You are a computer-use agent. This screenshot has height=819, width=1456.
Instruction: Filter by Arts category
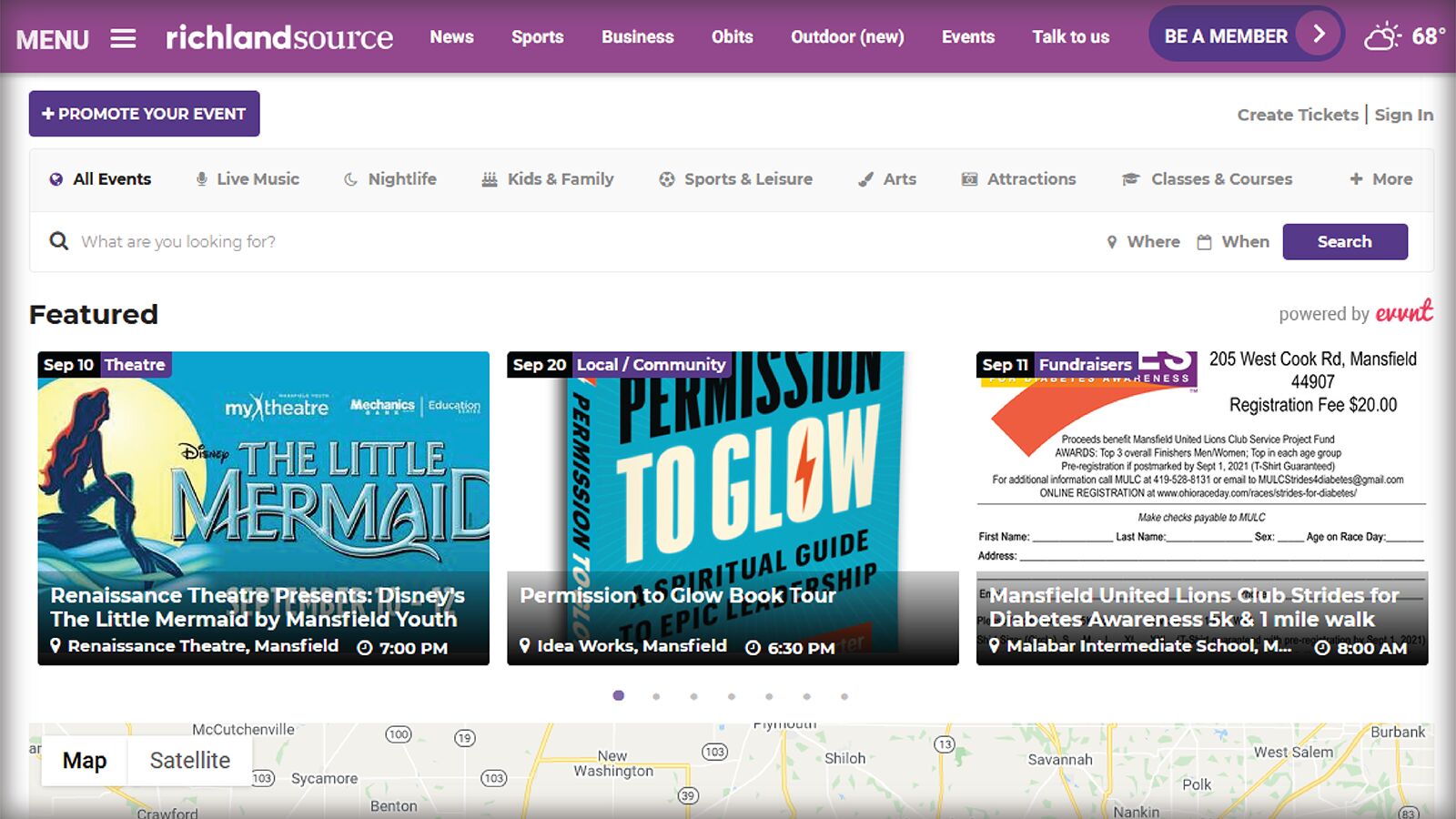coord(887,179)
